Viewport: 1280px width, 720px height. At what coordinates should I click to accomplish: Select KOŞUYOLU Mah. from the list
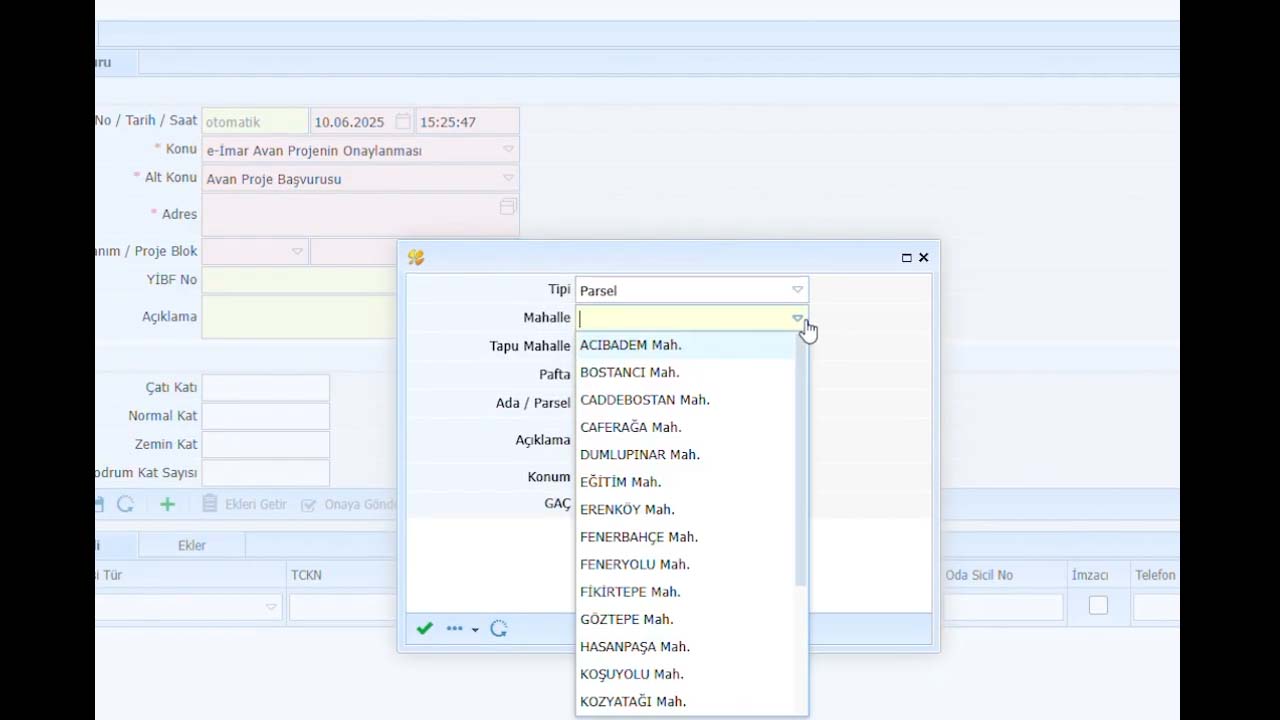pos(686,675)
